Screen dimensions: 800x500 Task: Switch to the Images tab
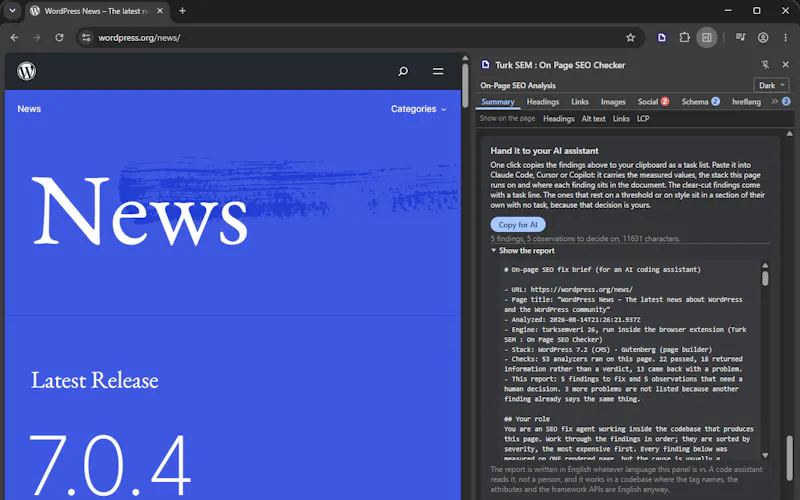click(x=613, y=102)
